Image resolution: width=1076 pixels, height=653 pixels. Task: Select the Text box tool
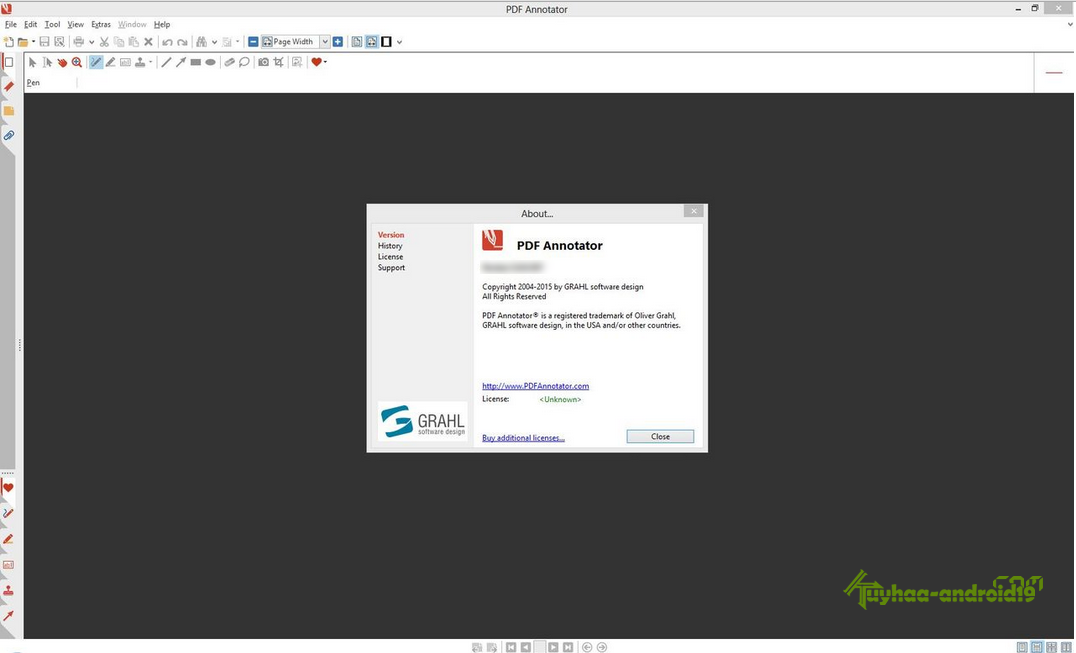coord(126,62)
